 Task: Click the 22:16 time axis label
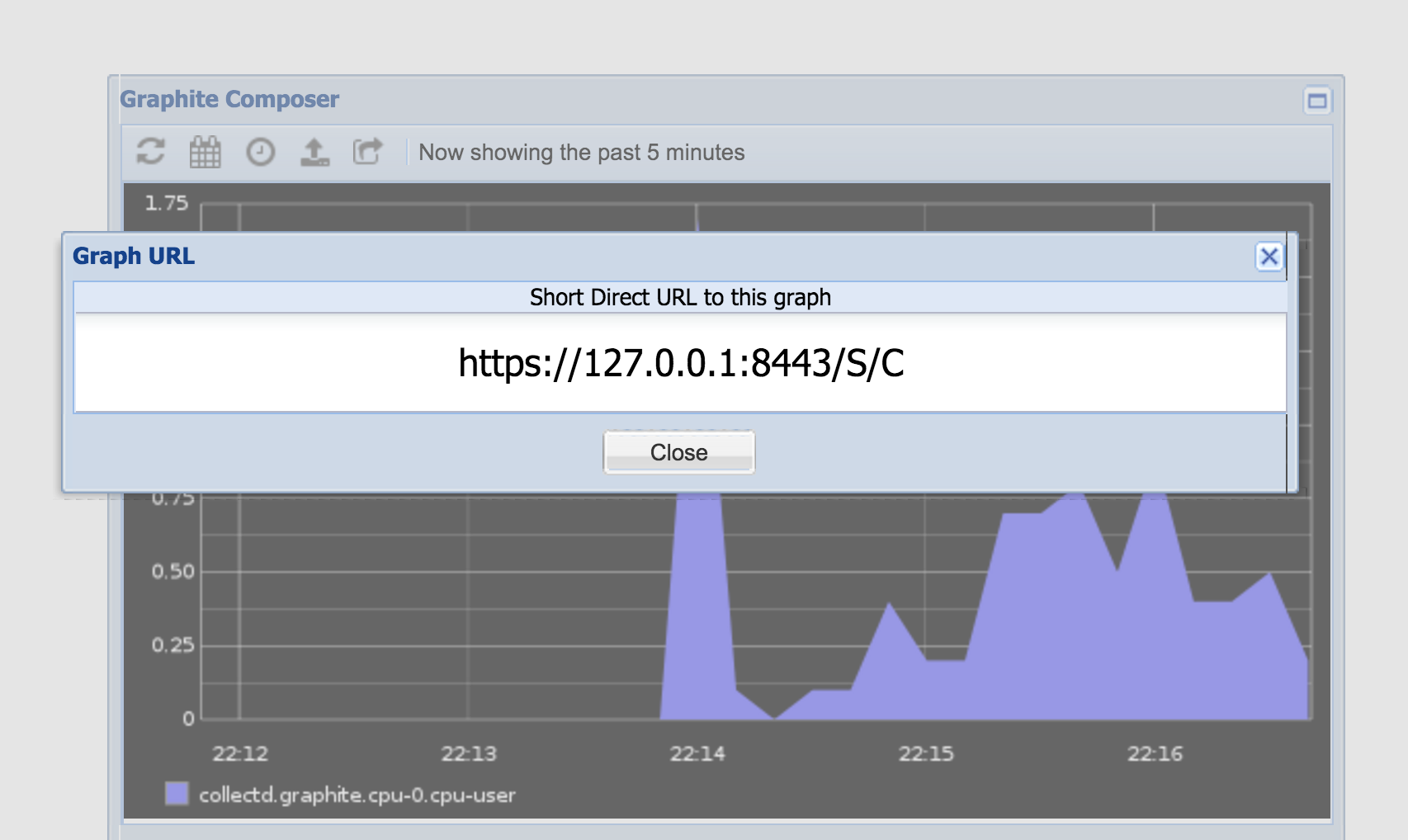1155,753
